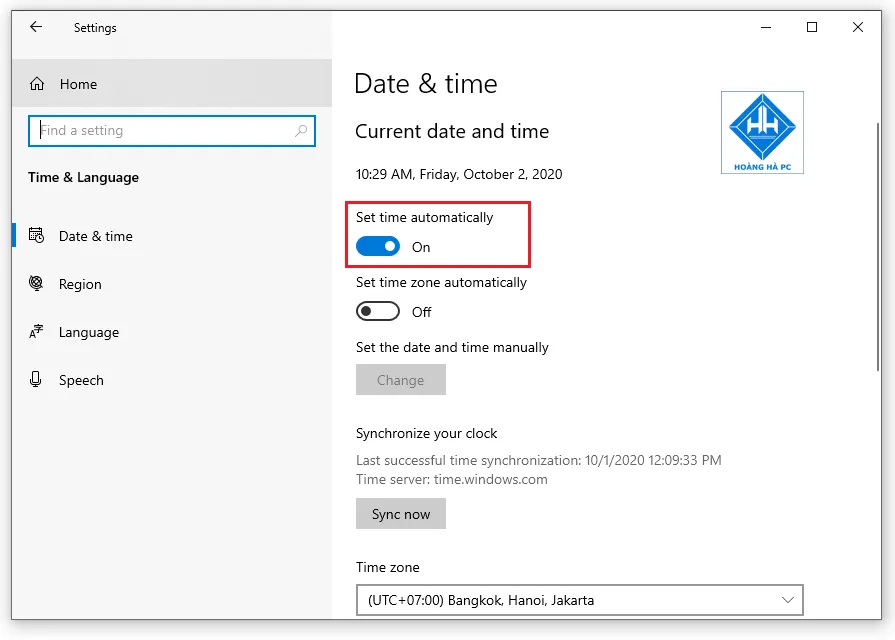
Task: Open the Region settings page
Action: pyautogui.click(x=80, y=284)
